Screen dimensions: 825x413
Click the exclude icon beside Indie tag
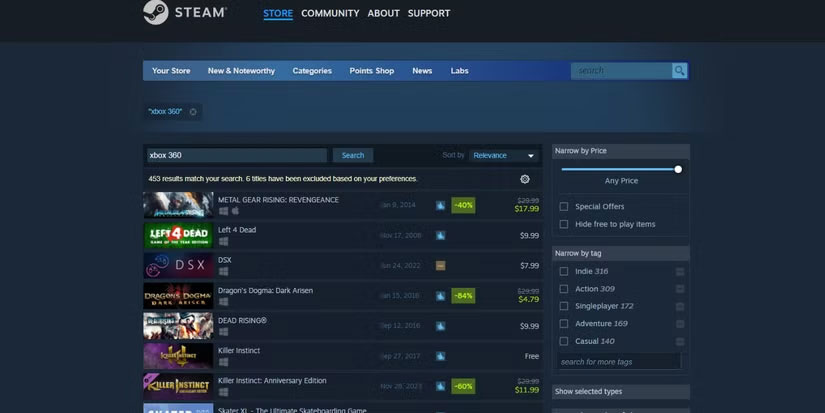(680, 271)
